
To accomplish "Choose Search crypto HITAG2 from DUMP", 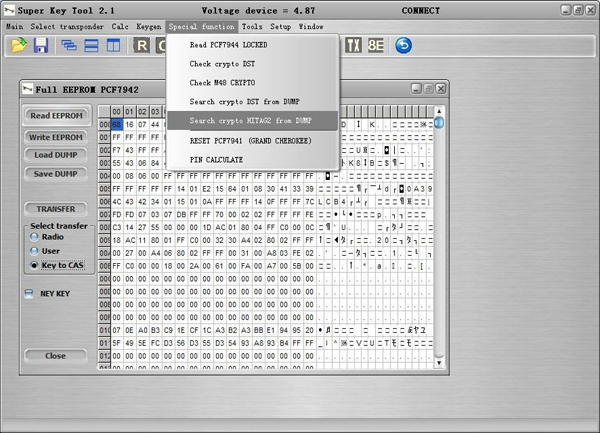I will (250, 121).
